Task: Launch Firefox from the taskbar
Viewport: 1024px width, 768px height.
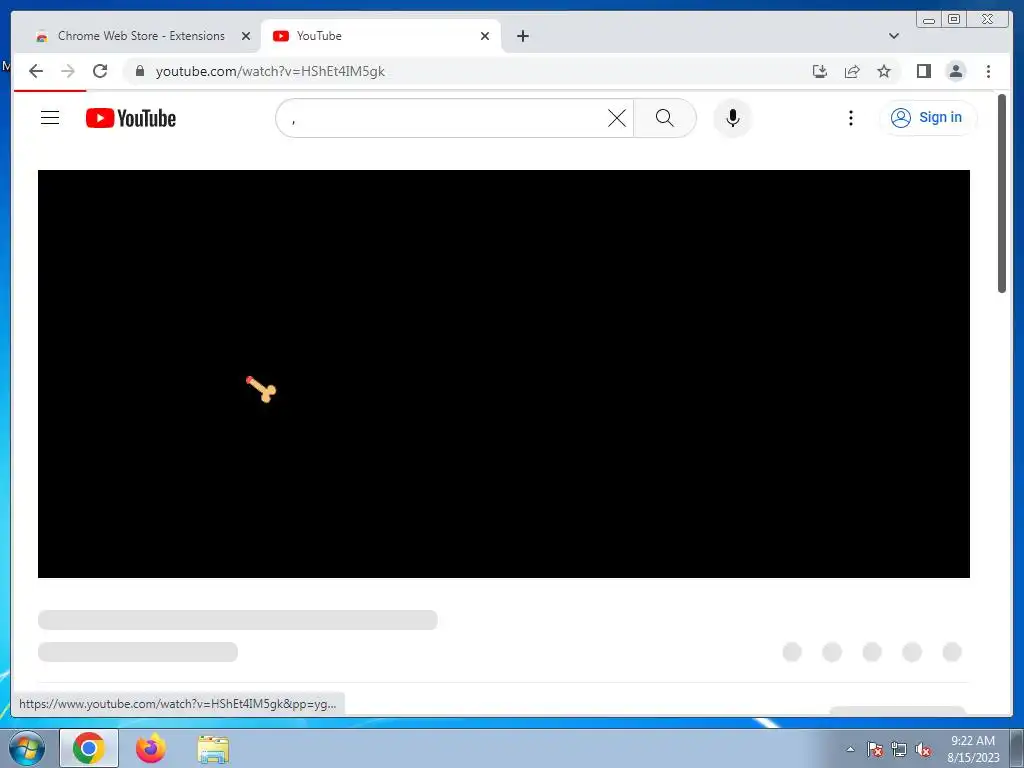Action: pos(150,748)
